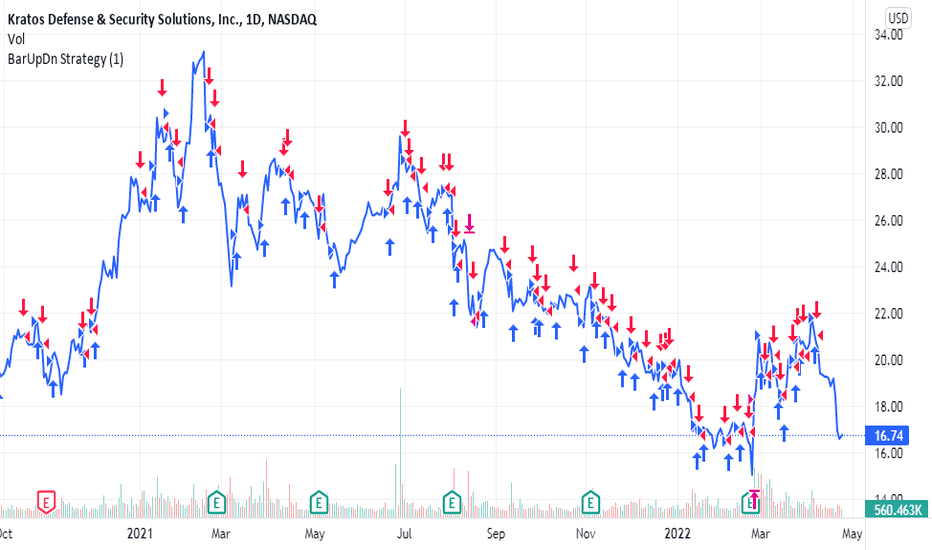Viewport: 932px width, 550px height.
Task: Click the Sep time axis label
Action: (496, 533)
